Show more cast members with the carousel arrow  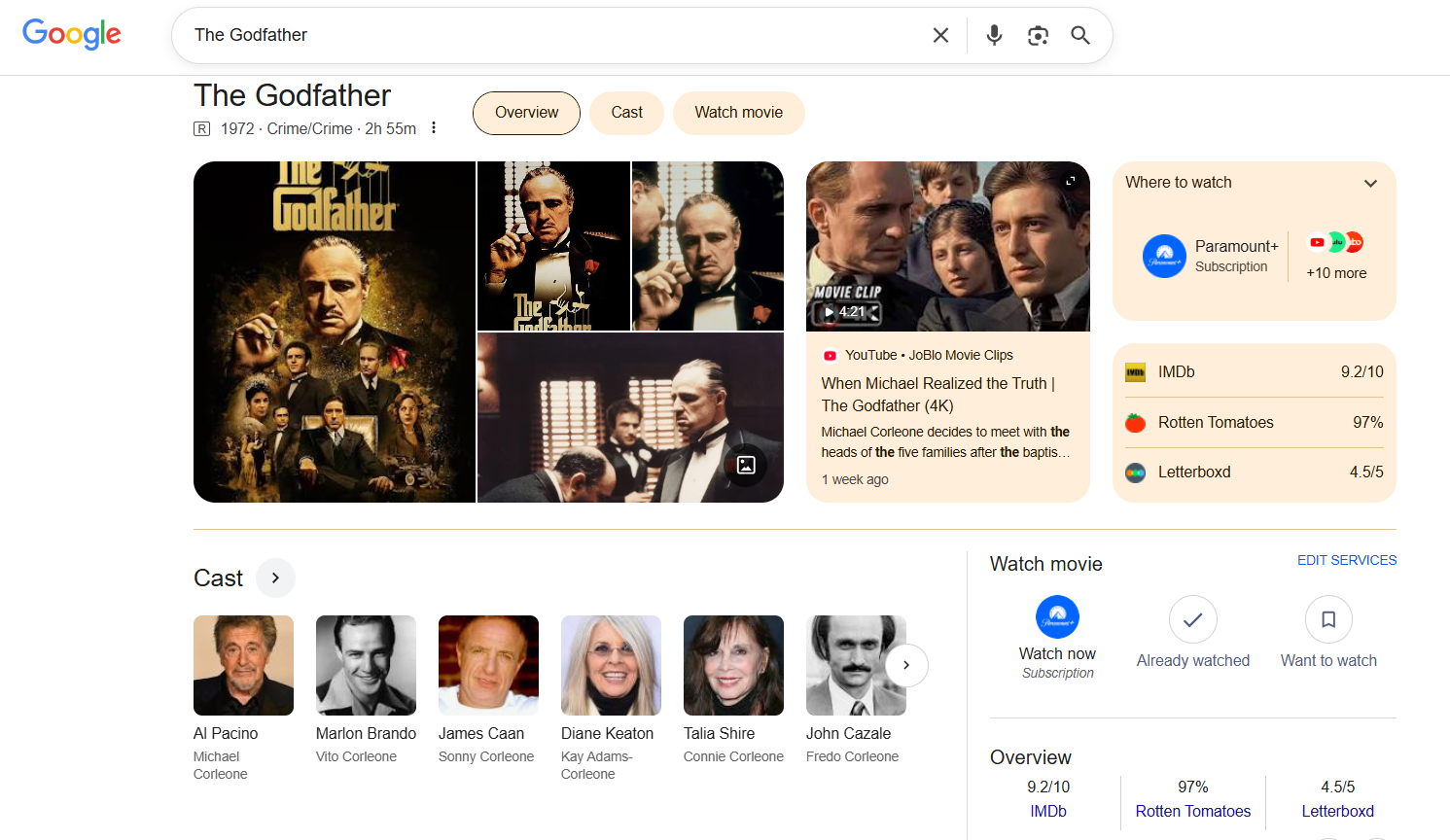point(906,665)
